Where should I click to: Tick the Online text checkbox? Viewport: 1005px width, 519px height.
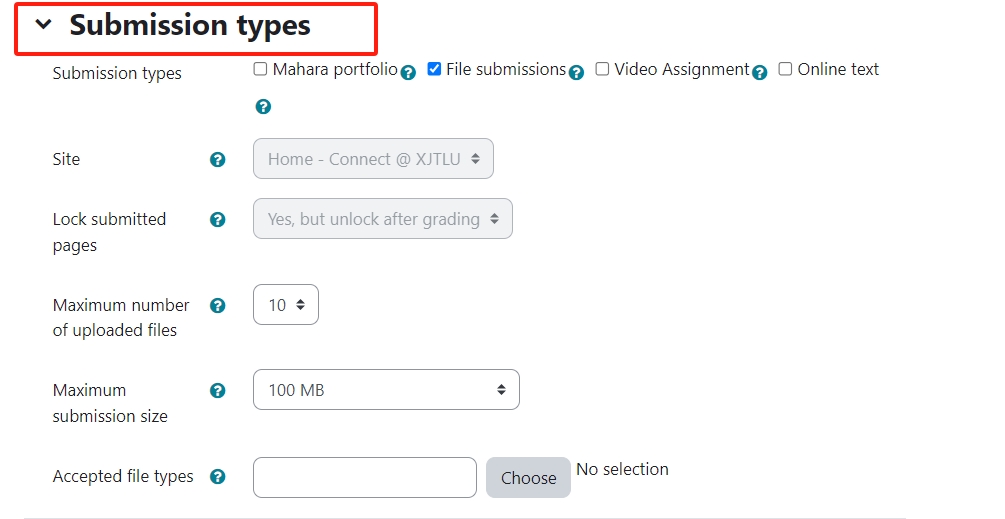coord(785,69)
